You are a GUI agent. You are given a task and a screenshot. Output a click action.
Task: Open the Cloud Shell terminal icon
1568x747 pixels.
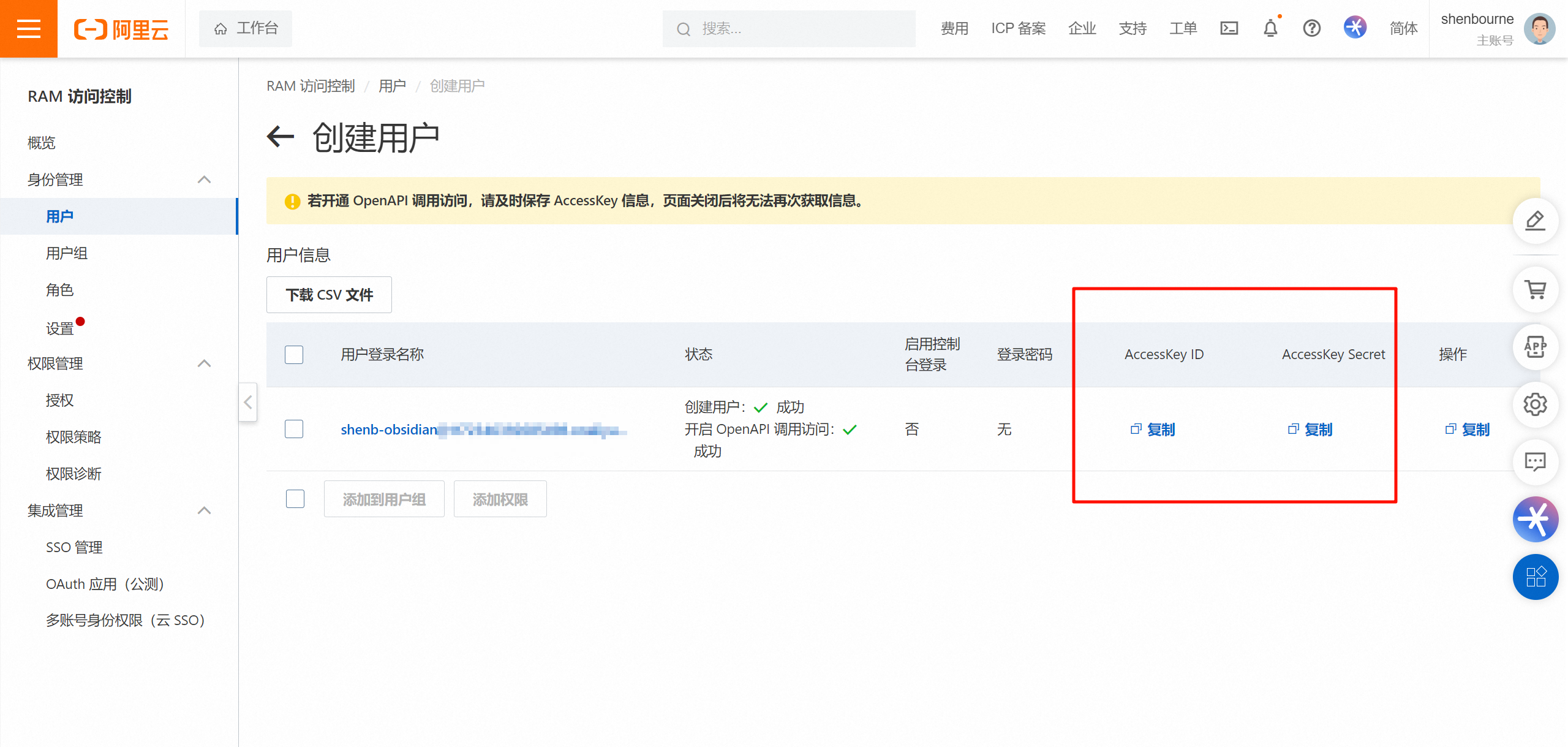pyautogui.click(x=1229, y=28)
